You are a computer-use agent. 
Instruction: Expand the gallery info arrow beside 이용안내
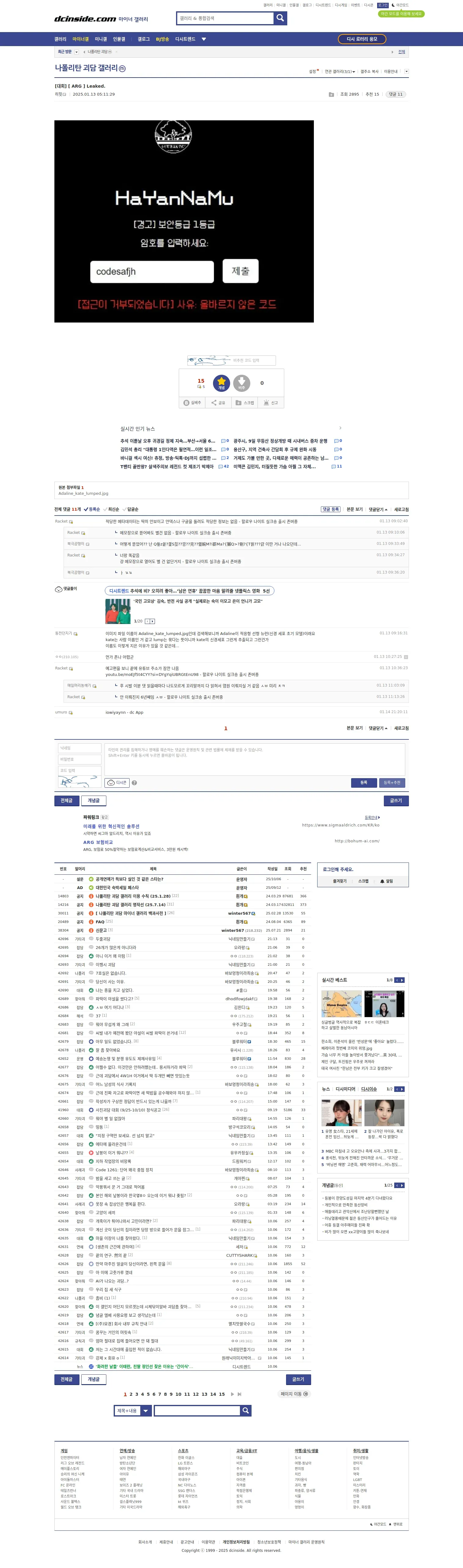(x=406, y=72)
